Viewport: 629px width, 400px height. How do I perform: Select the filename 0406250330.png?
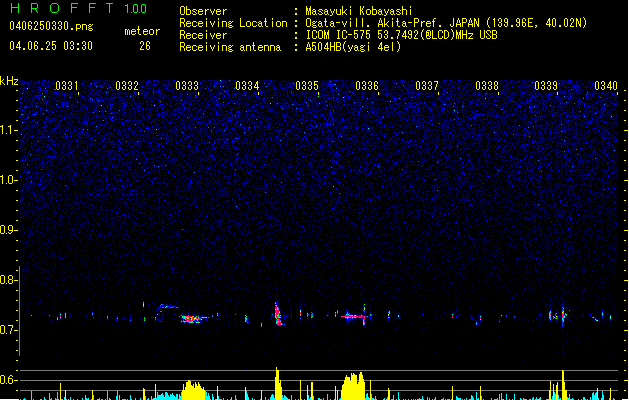(x=51, y=27)
